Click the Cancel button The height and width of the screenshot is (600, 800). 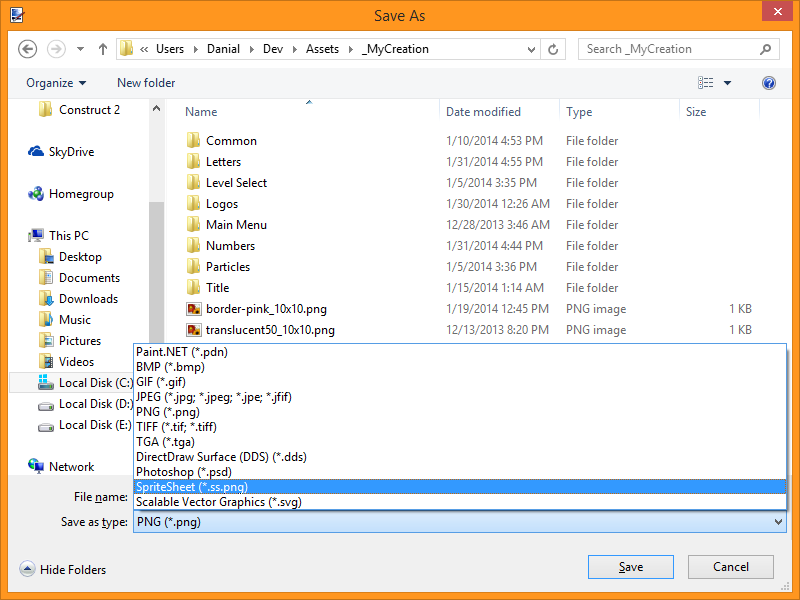pyautogui.click(x=731, y=567)
